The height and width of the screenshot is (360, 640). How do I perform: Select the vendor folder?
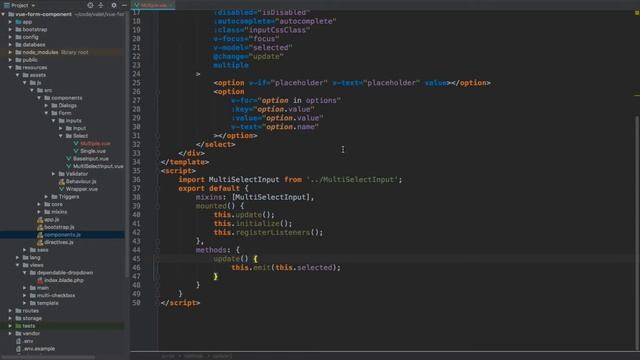click(31, 333)
